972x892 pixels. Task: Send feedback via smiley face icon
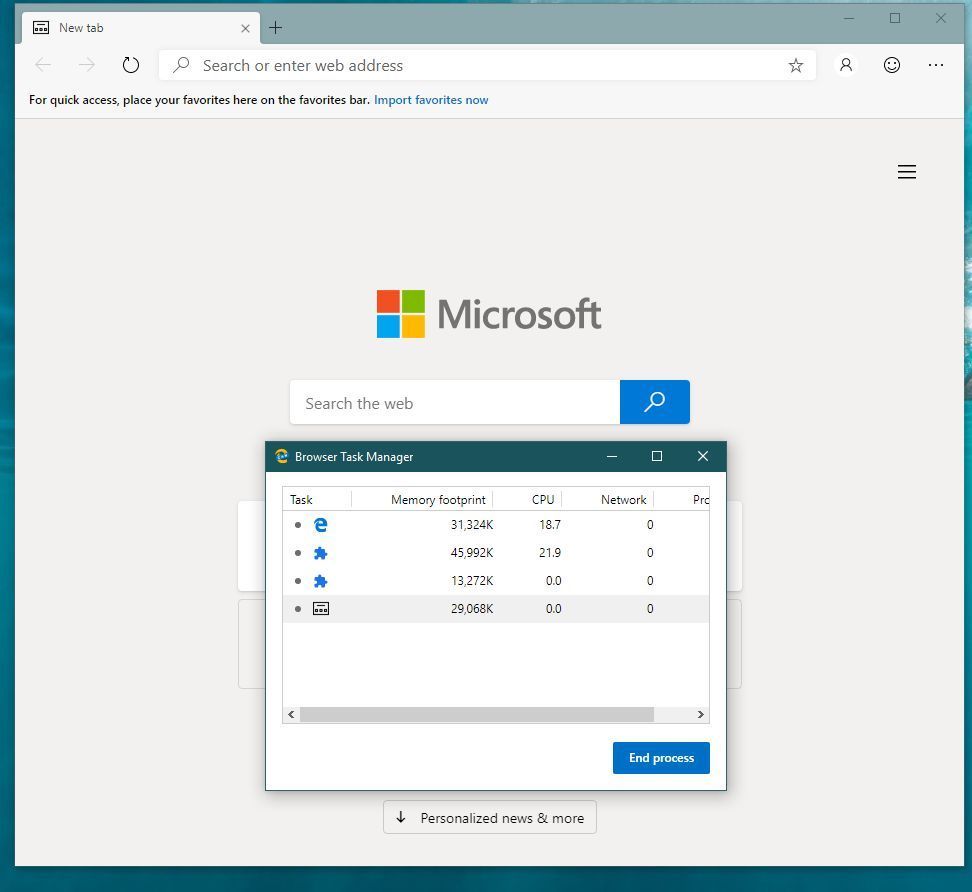891,65
